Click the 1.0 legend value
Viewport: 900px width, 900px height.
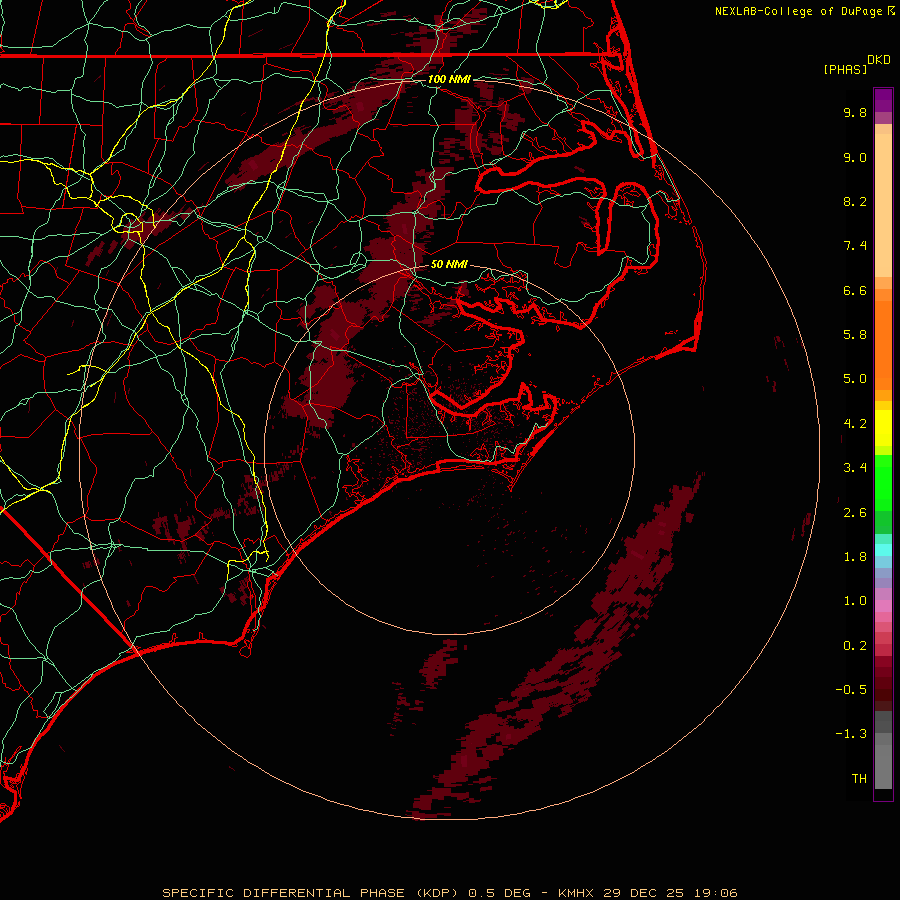point(855,602)
